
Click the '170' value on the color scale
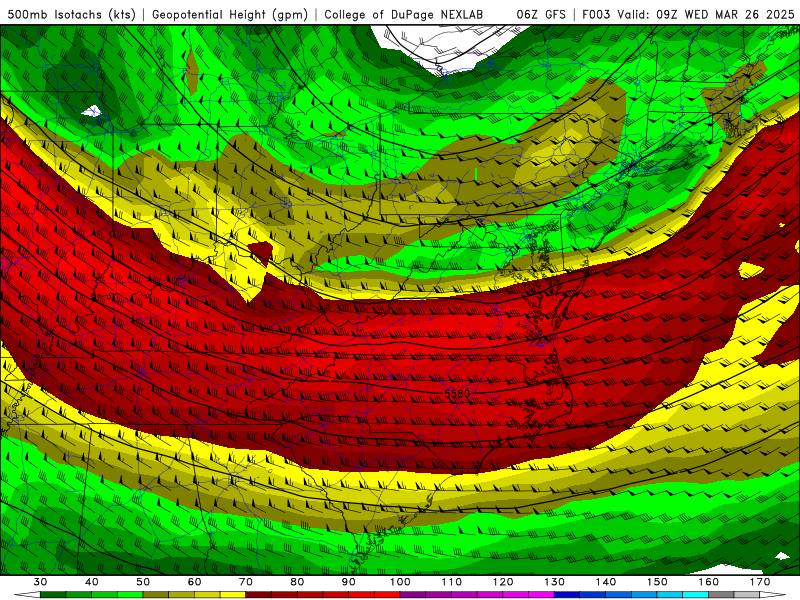pos(760,582)
